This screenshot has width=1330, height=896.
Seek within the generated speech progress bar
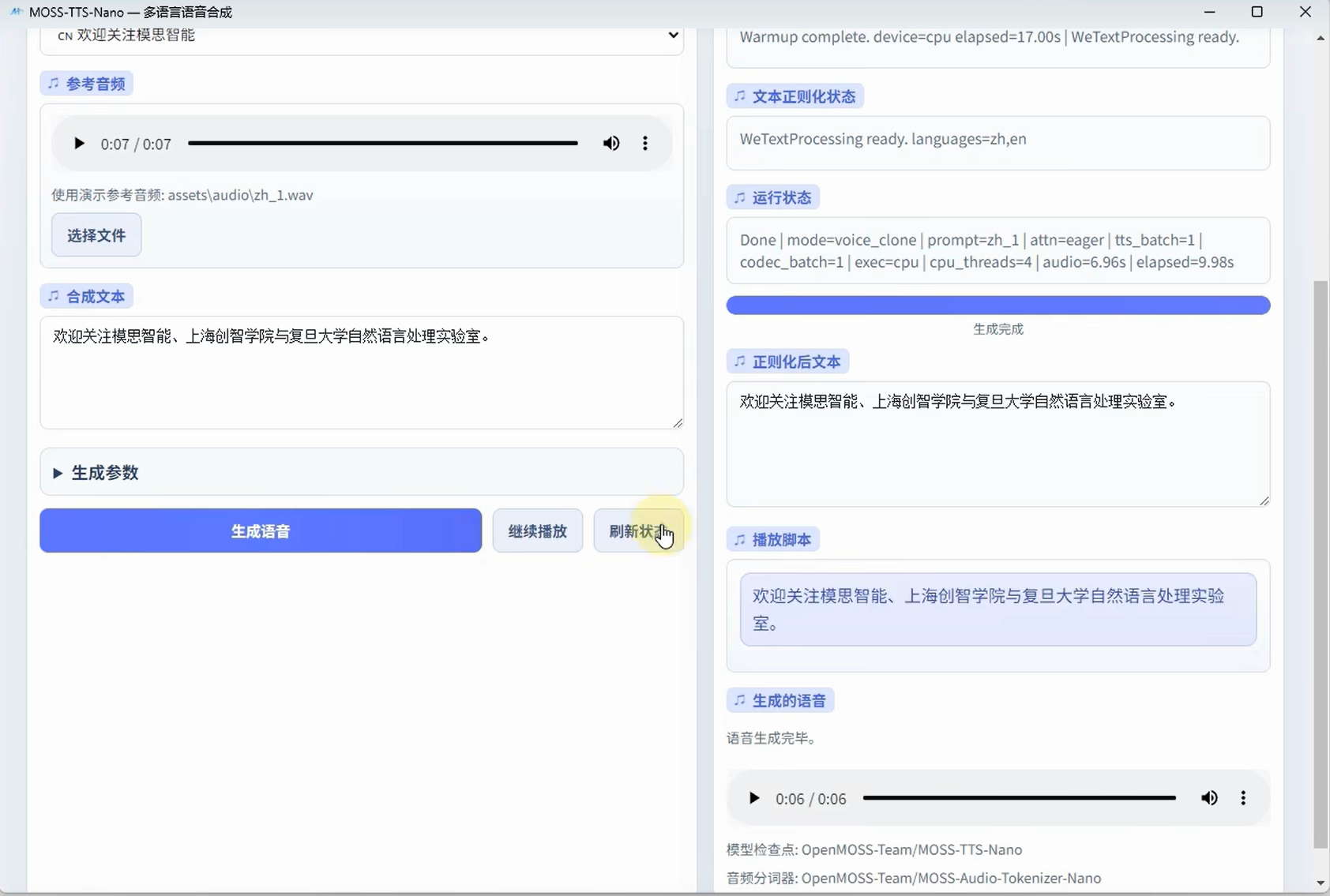pos(1020,798)
